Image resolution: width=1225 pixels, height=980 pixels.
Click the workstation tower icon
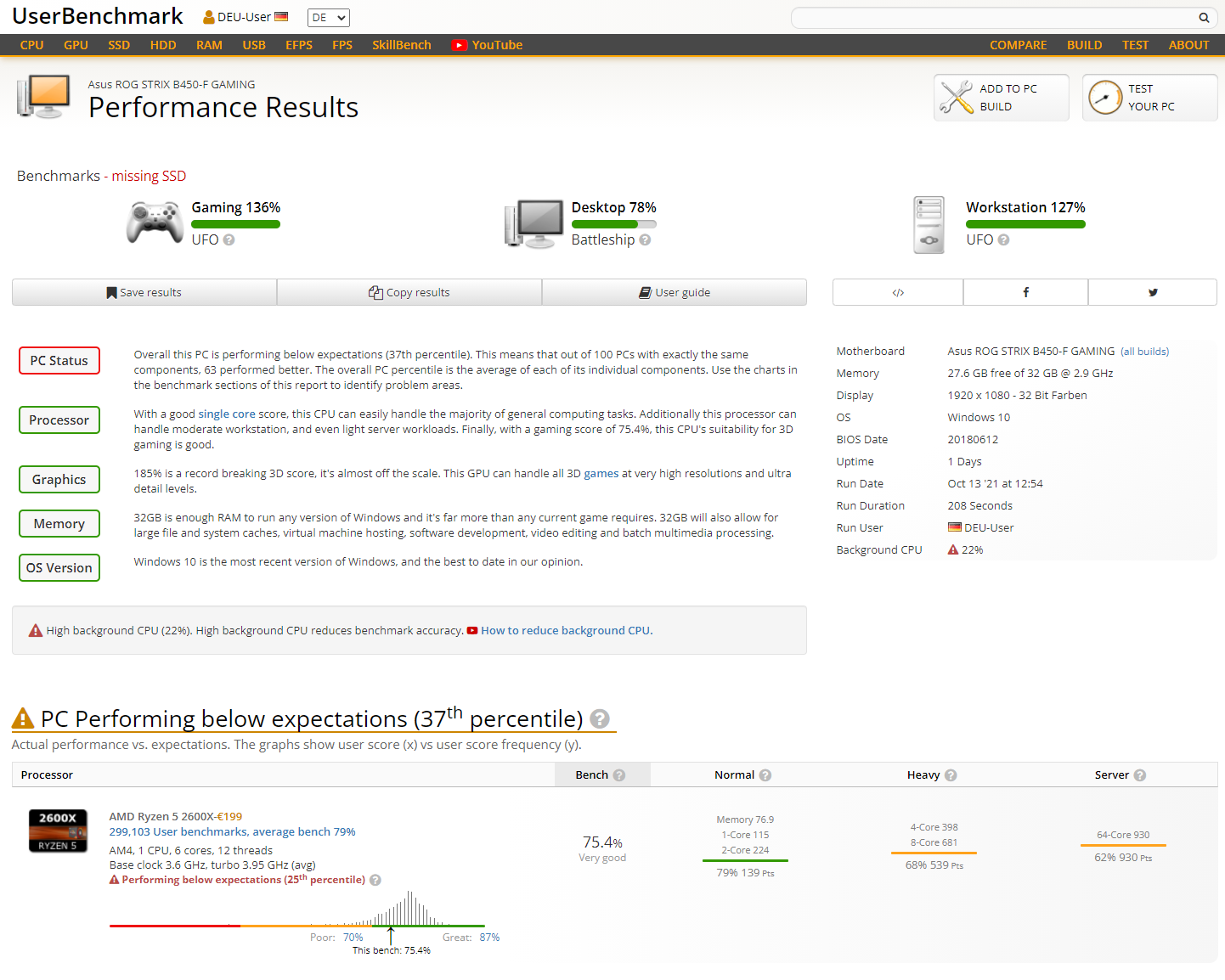coord(929,225)
